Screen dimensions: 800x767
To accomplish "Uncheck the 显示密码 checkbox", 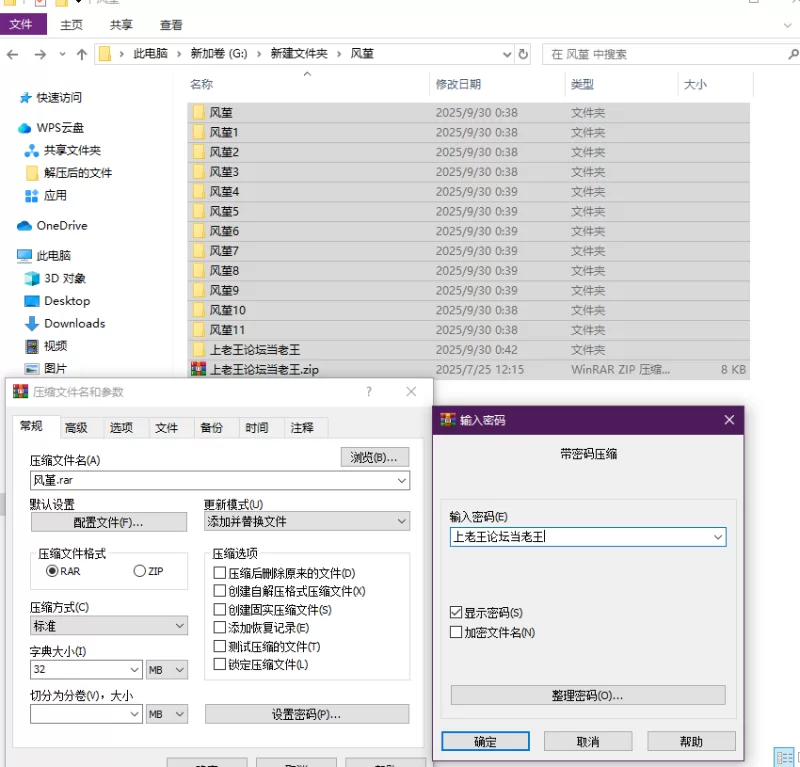I will pos(456,612).
